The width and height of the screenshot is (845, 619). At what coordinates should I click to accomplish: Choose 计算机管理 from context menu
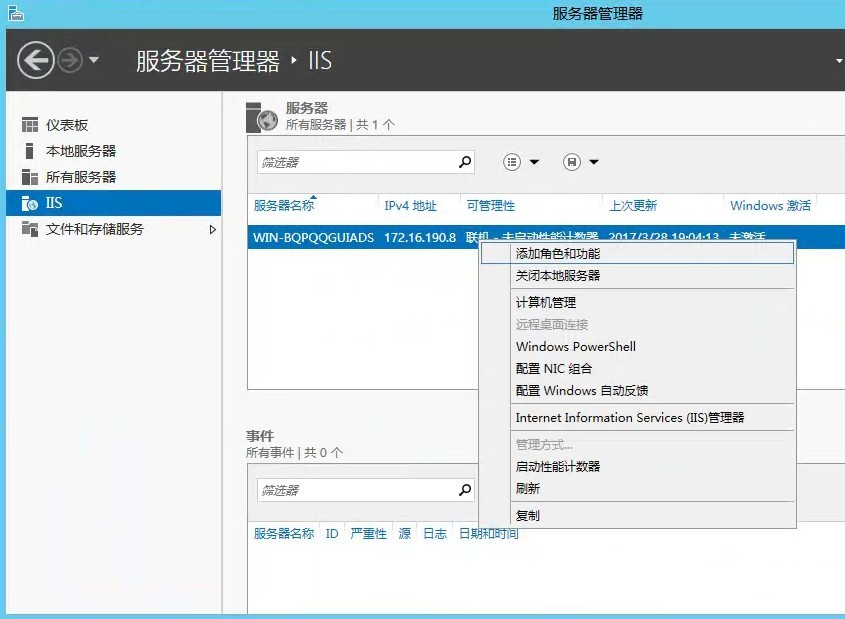pyautogui.click(x=638, y=303)
